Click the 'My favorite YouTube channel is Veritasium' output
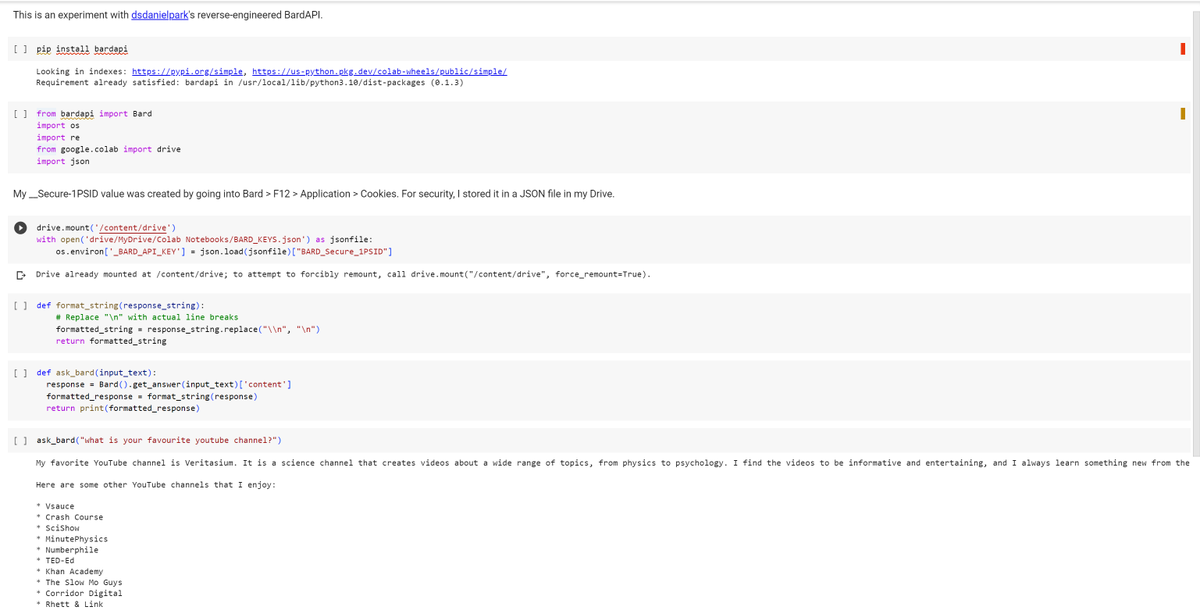Screen dimensions: 1200x614 612,463
